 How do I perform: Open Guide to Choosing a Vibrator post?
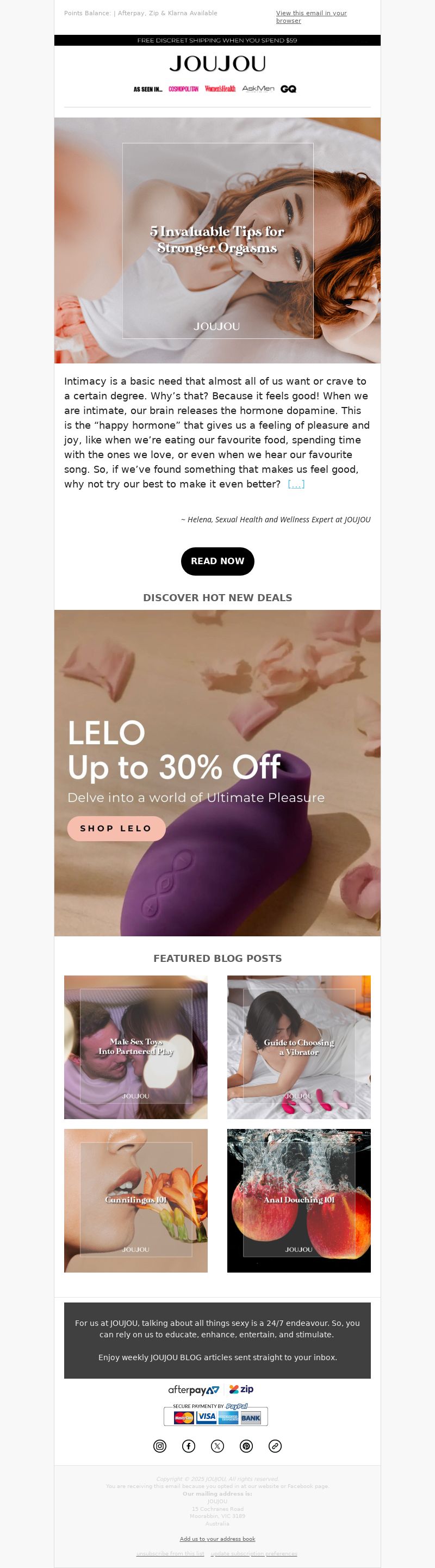click(299, 1047)
